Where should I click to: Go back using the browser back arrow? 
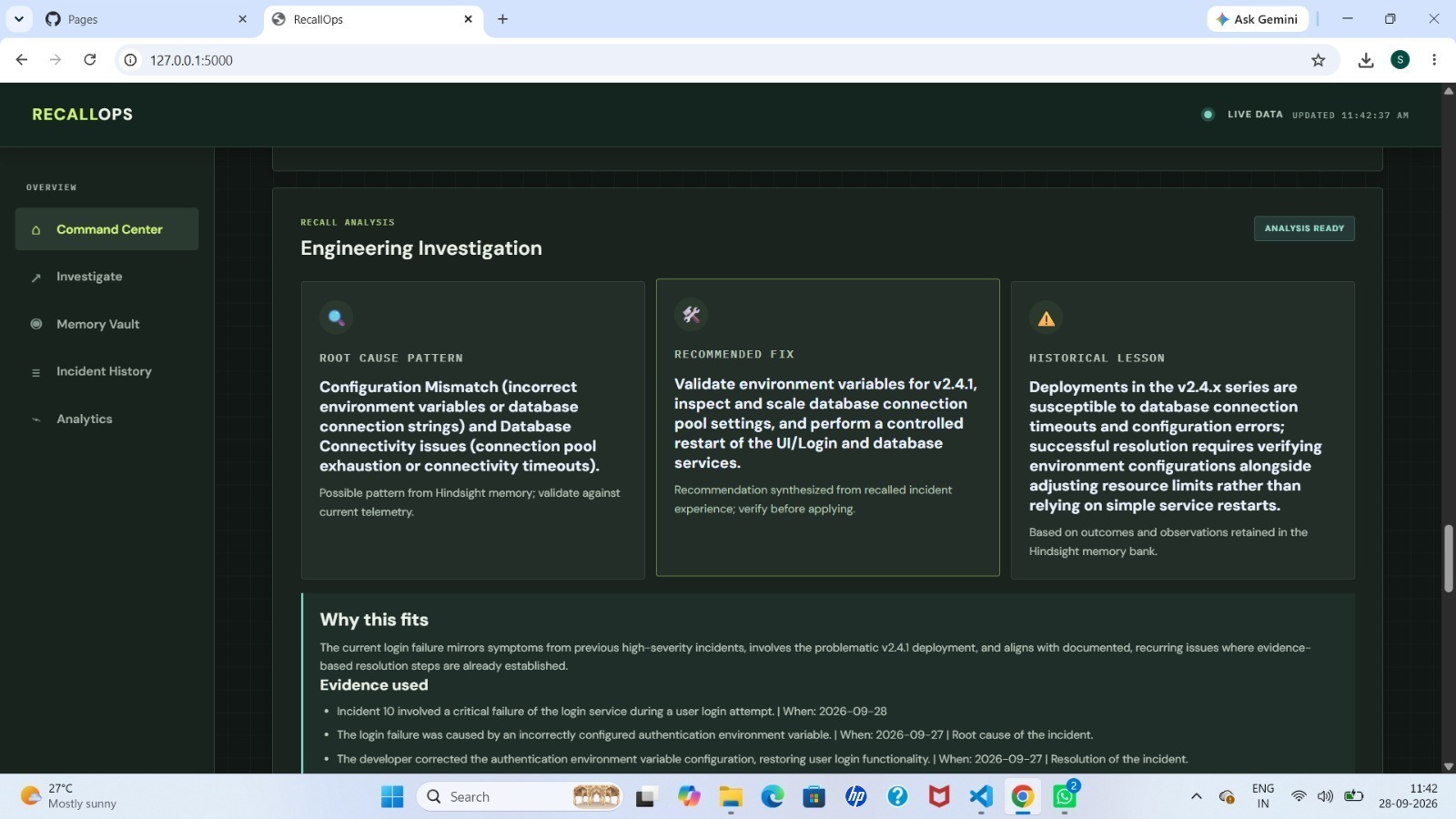[22, 60]
